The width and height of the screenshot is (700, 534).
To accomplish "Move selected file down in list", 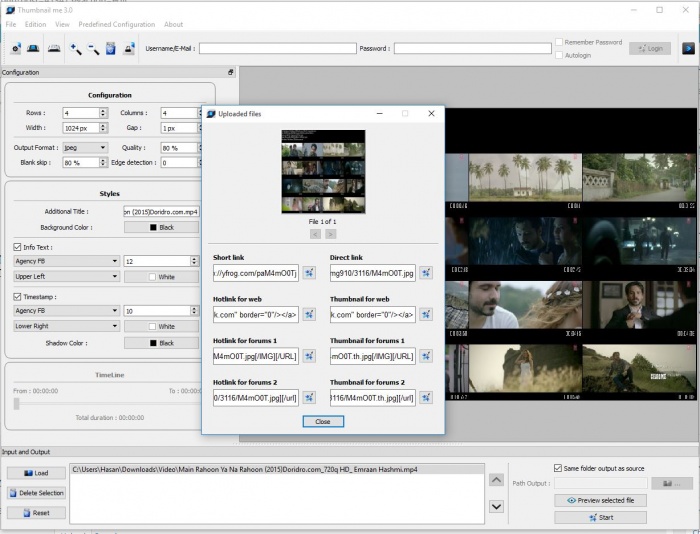I will (x=496, y=506).
